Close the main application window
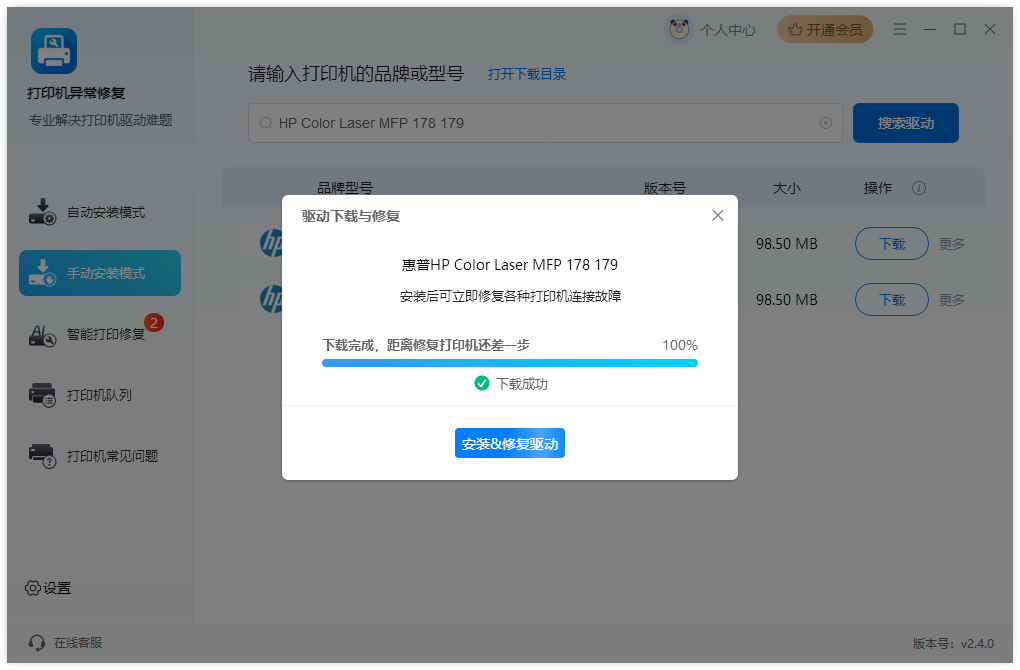The width and height of the screenshot is (1020, 670). pos(990,29)
